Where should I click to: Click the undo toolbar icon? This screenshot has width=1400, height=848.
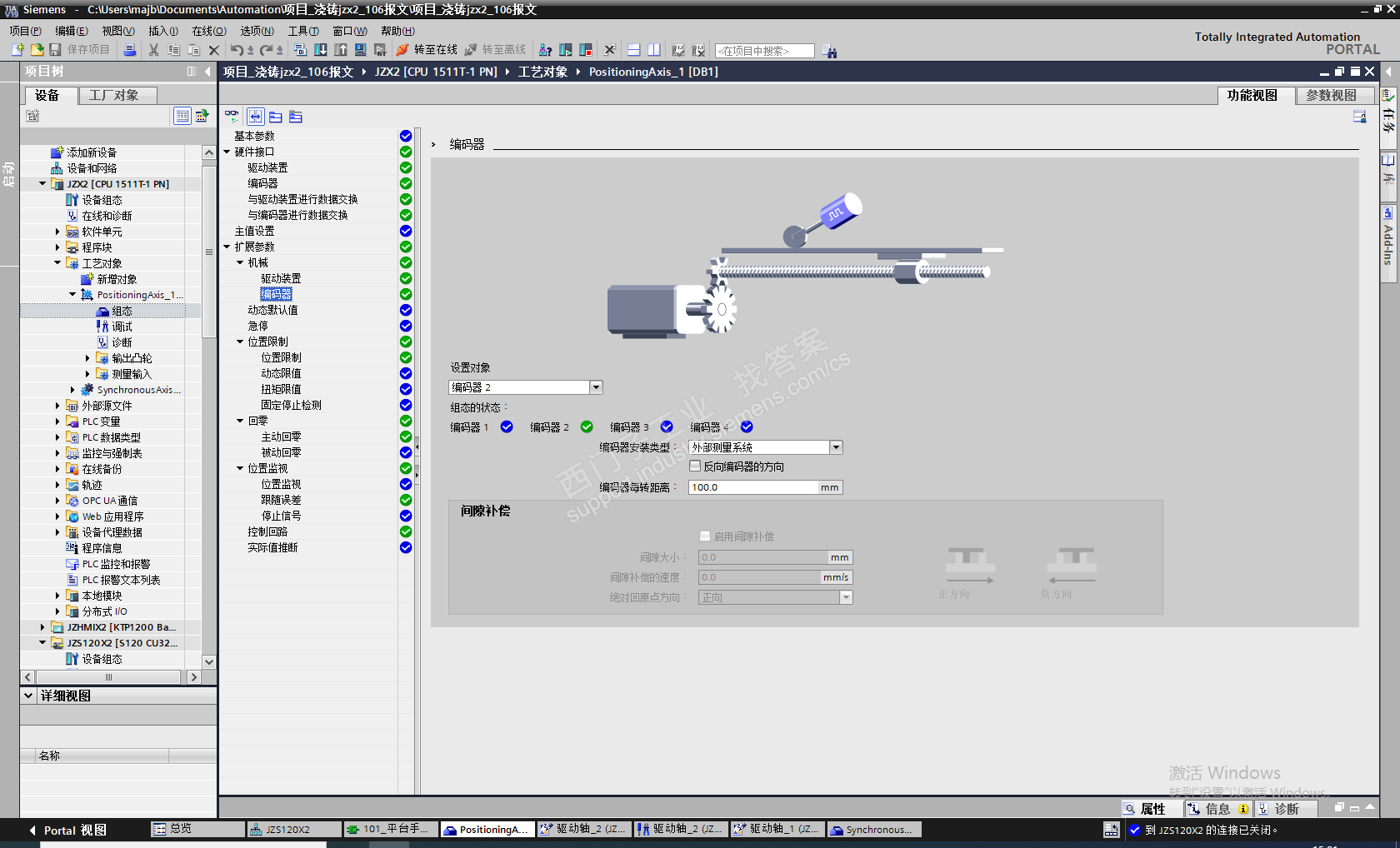coord(237,50)
